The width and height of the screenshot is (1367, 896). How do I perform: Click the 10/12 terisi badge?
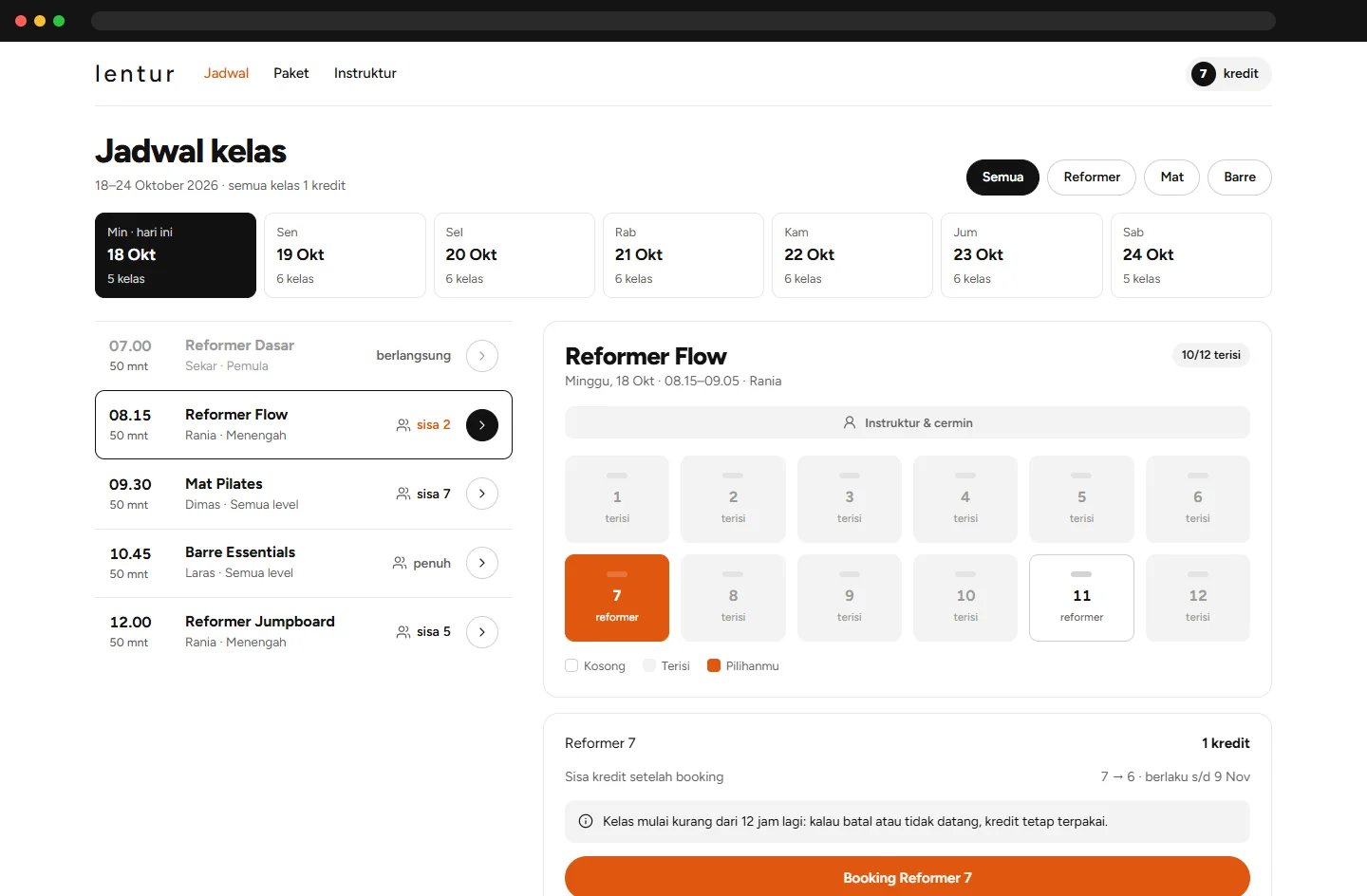[1211, 355]
